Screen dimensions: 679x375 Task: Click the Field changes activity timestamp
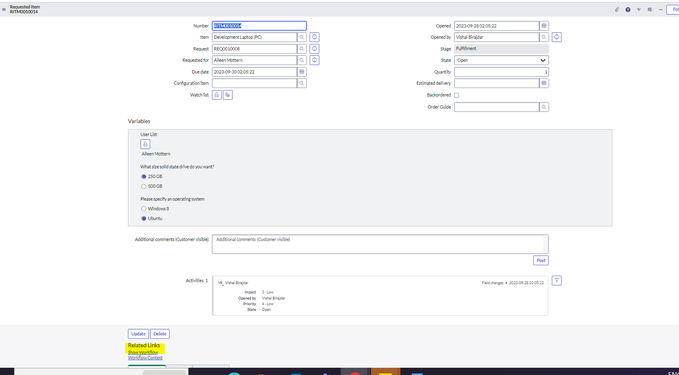526,283
